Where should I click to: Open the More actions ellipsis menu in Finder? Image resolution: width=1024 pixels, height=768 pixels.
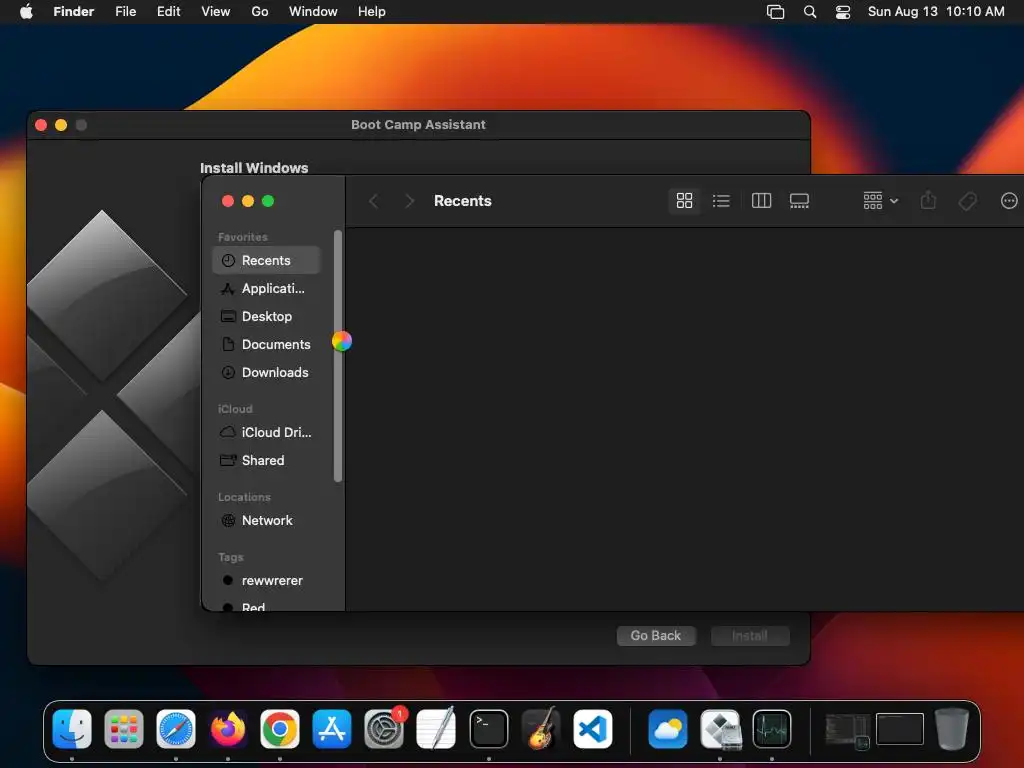[1008, 200]
